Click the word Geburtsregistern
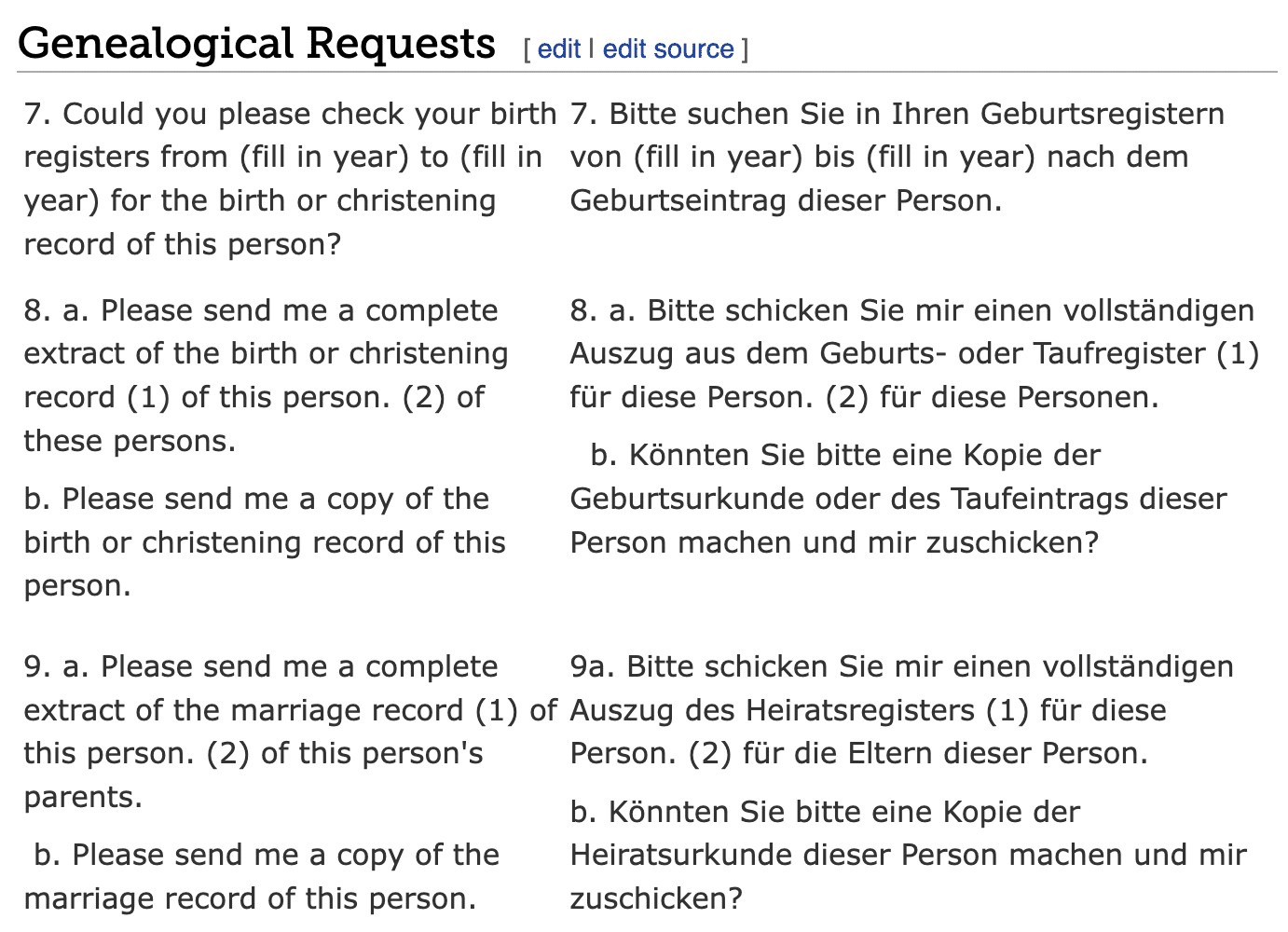The width and height of the screenshot is (1288, 932). (1103, 114)
